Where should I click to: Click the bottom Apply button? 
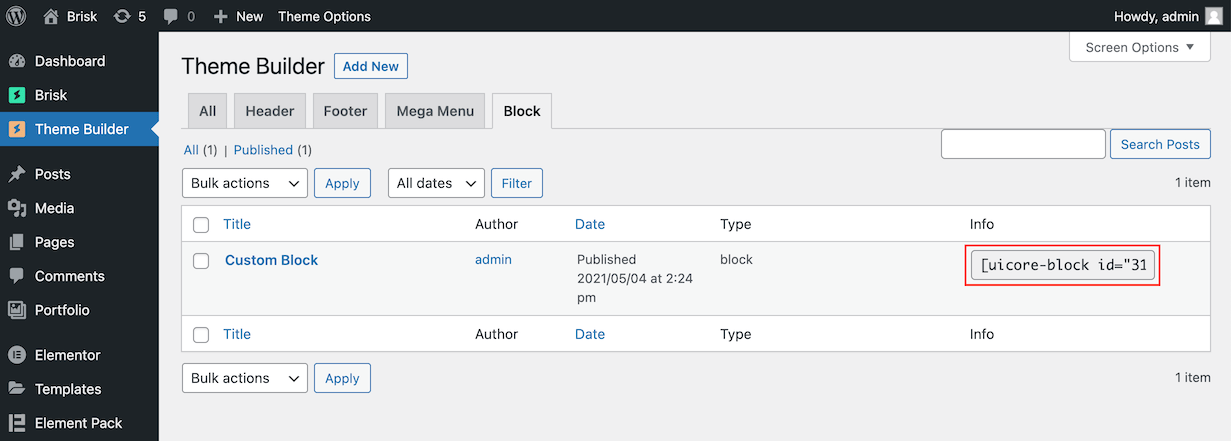342,378
